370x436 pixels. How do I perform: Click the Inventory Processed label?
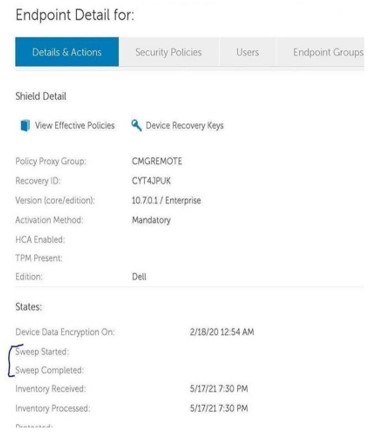(x=53, y=408)
